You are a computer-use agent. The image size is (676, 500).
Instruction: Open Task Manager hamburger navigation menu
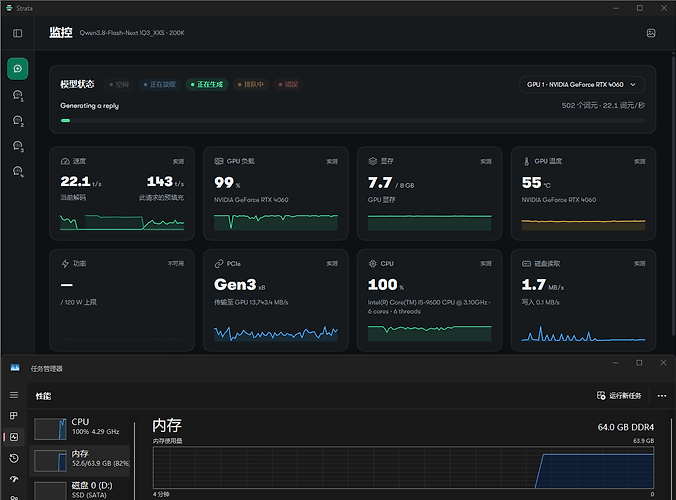tap(14, 395)
